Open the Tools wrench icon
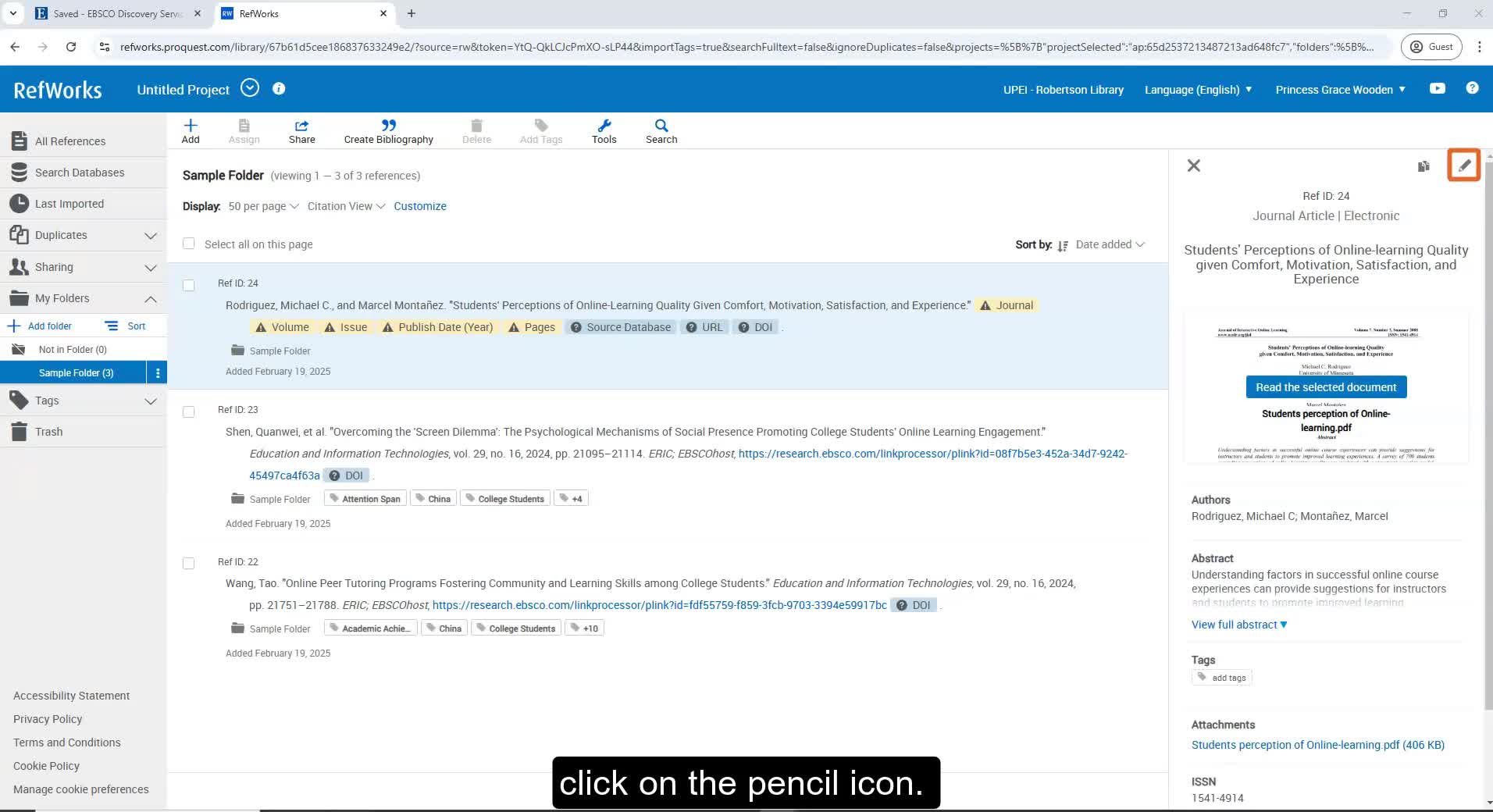Viewport: 1493px width, 812px height. click(x=604, y=126)
